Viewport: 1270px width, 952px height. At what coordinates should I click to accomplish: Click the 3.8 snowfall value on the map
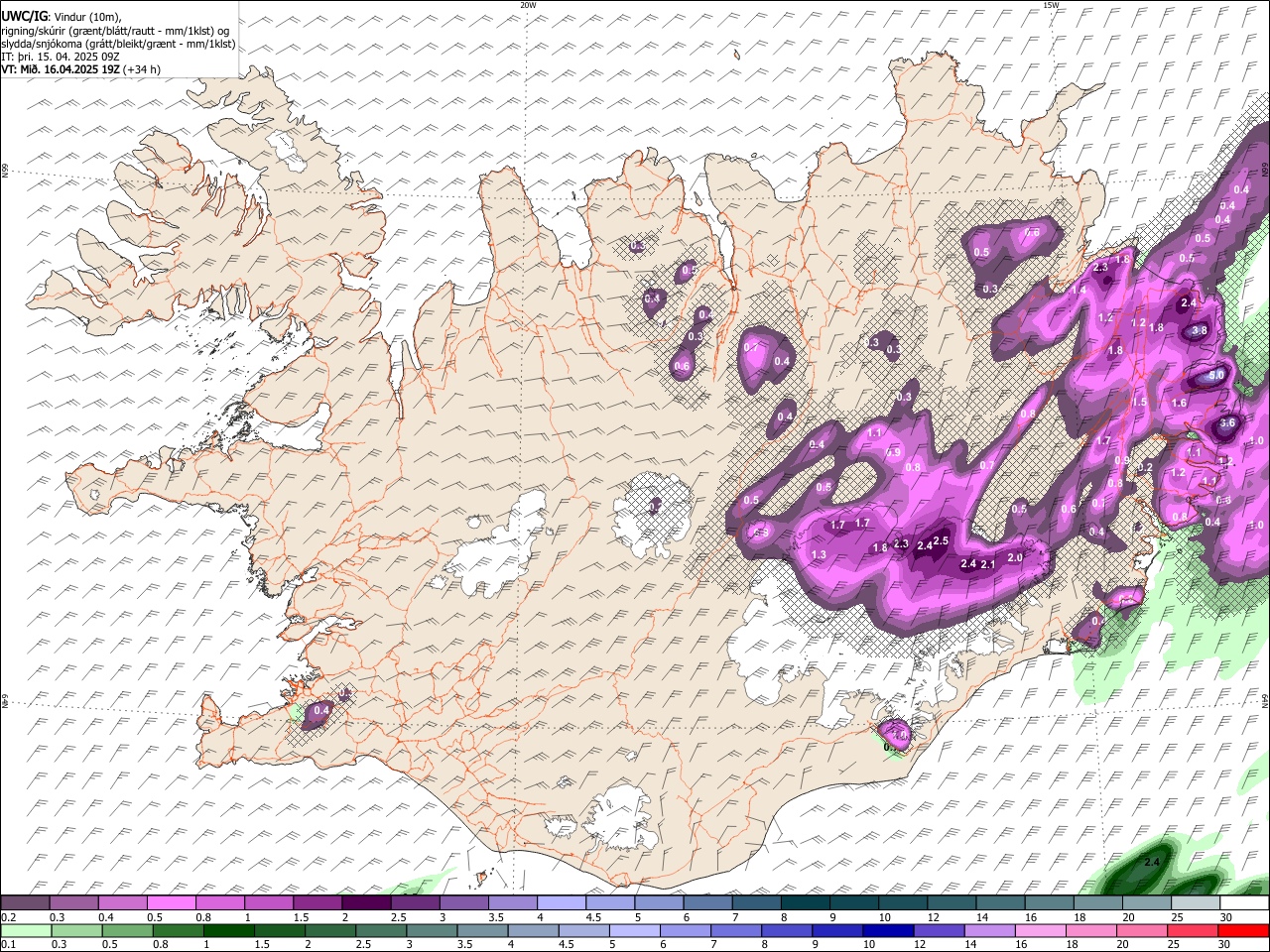pos(1200,331)
